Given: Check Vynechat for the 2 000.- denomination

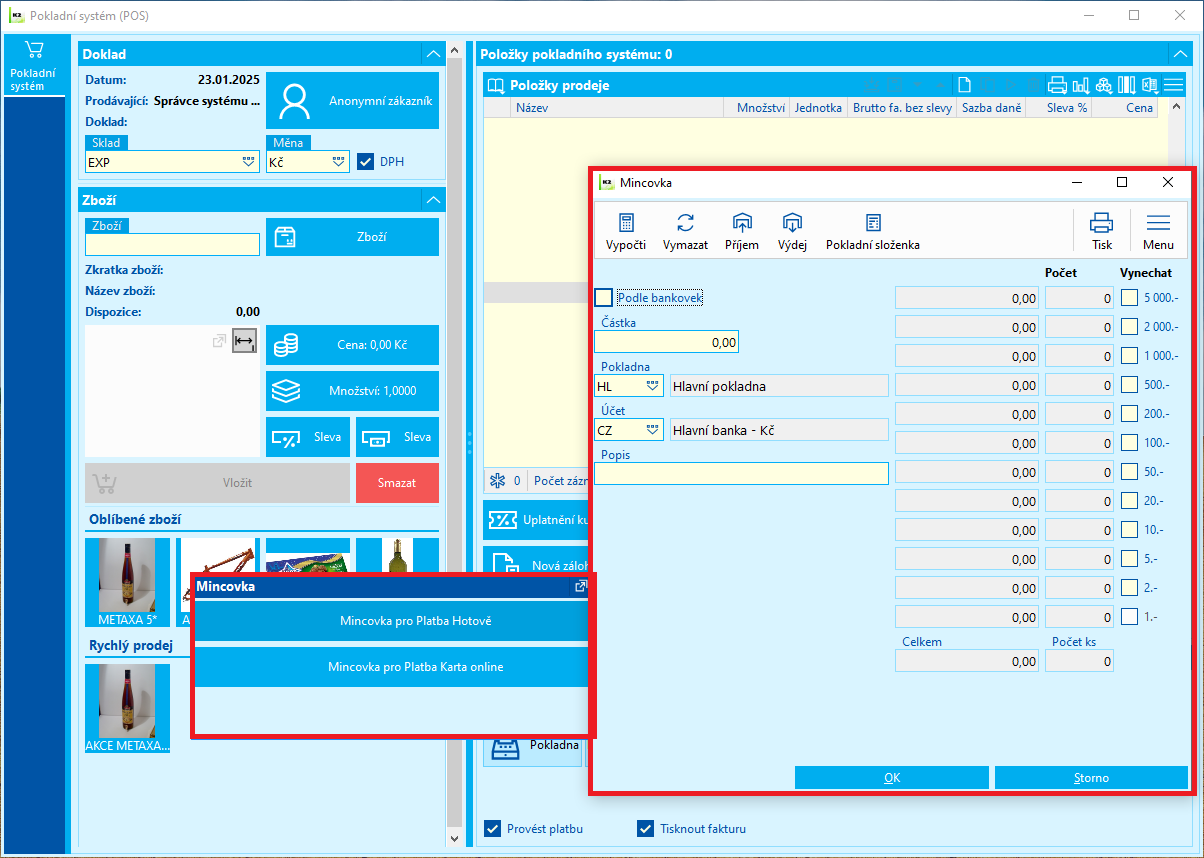Looking at the screenshot, I should tap(1129, 326).
